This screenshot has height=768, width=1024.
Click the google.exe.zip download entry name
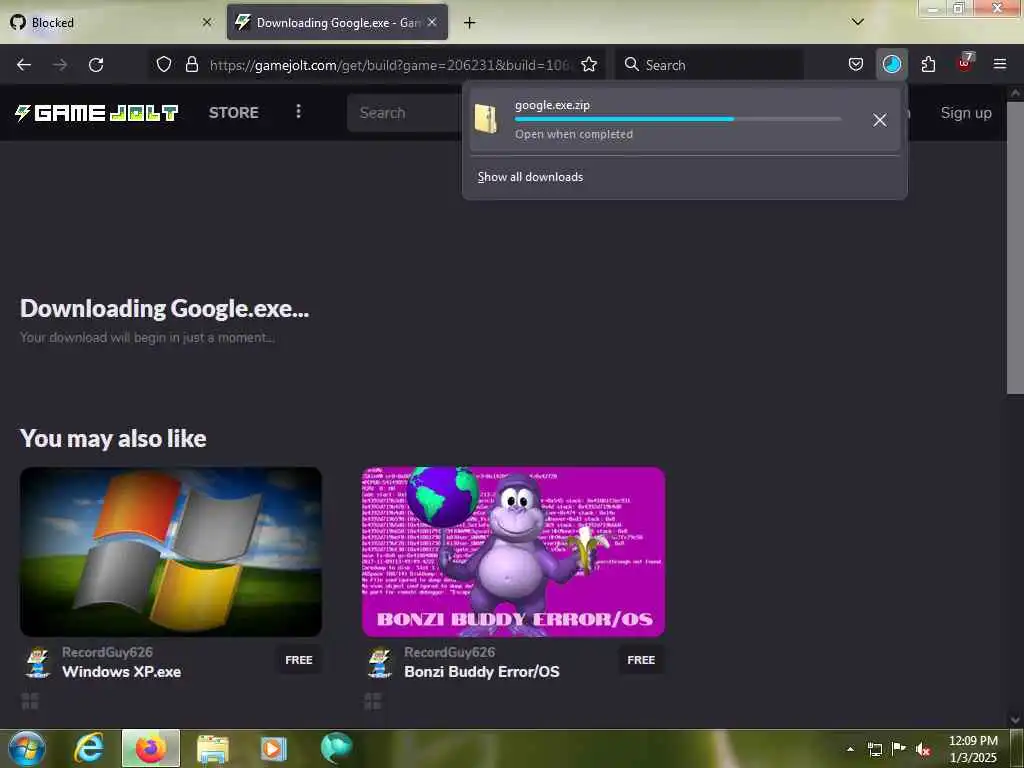coord(552,105)
